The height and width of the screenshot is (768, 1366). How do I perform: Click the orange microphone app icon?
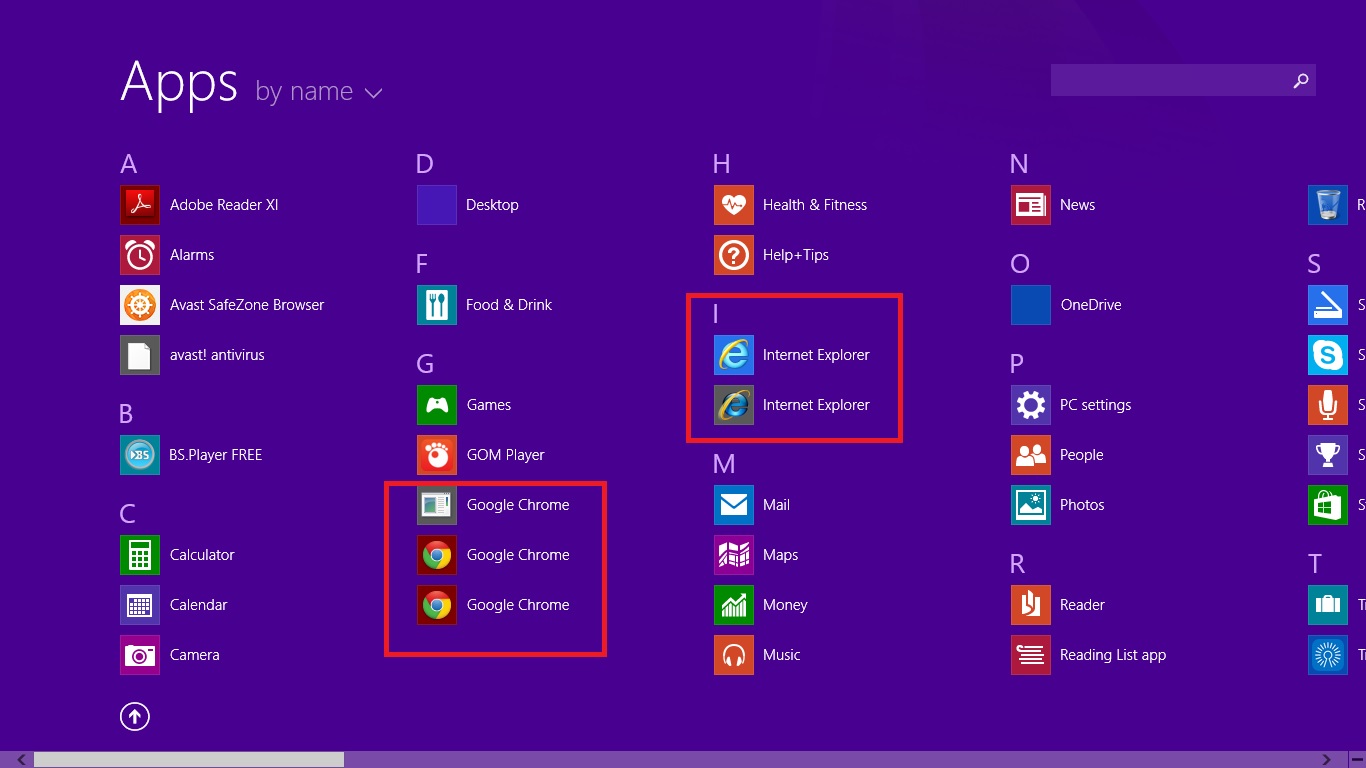click(x=1328, y=405)
